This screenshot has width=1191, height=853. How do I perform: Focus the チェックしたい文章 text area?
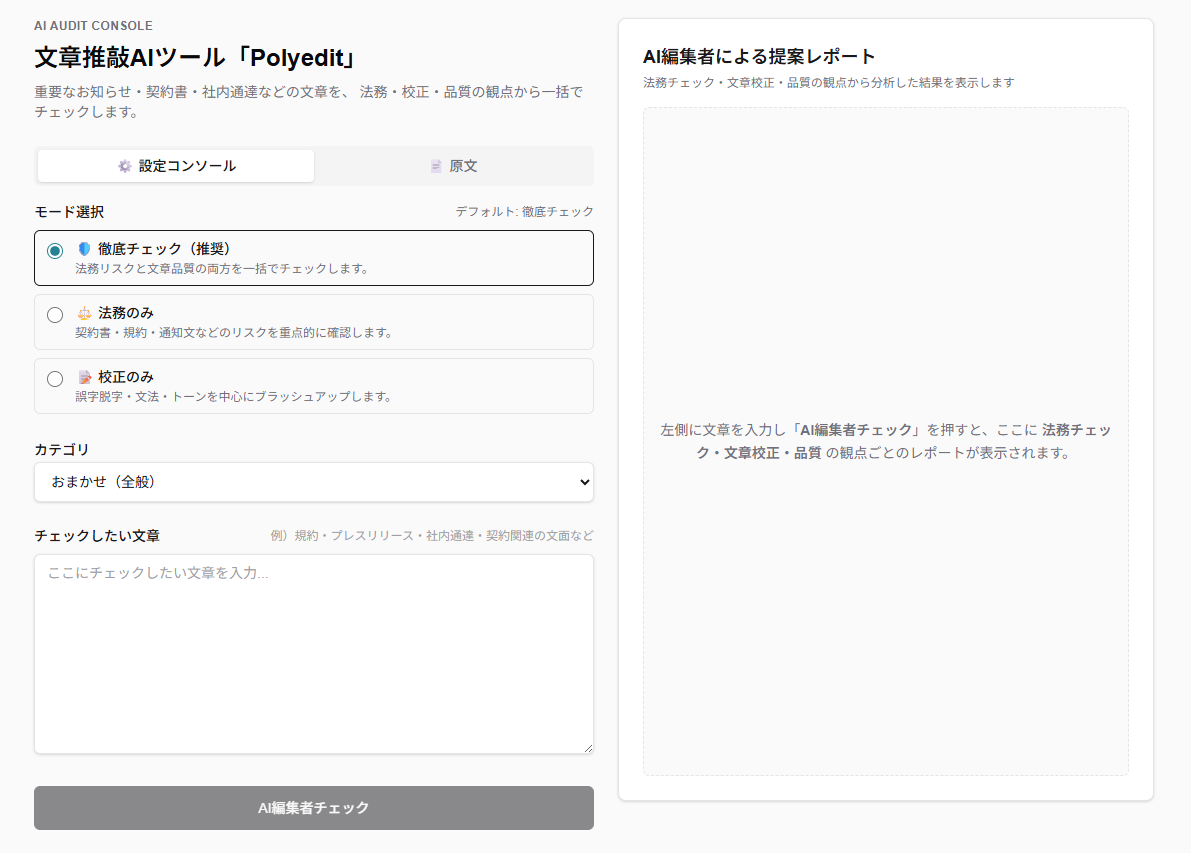click(x=313, y=653)
